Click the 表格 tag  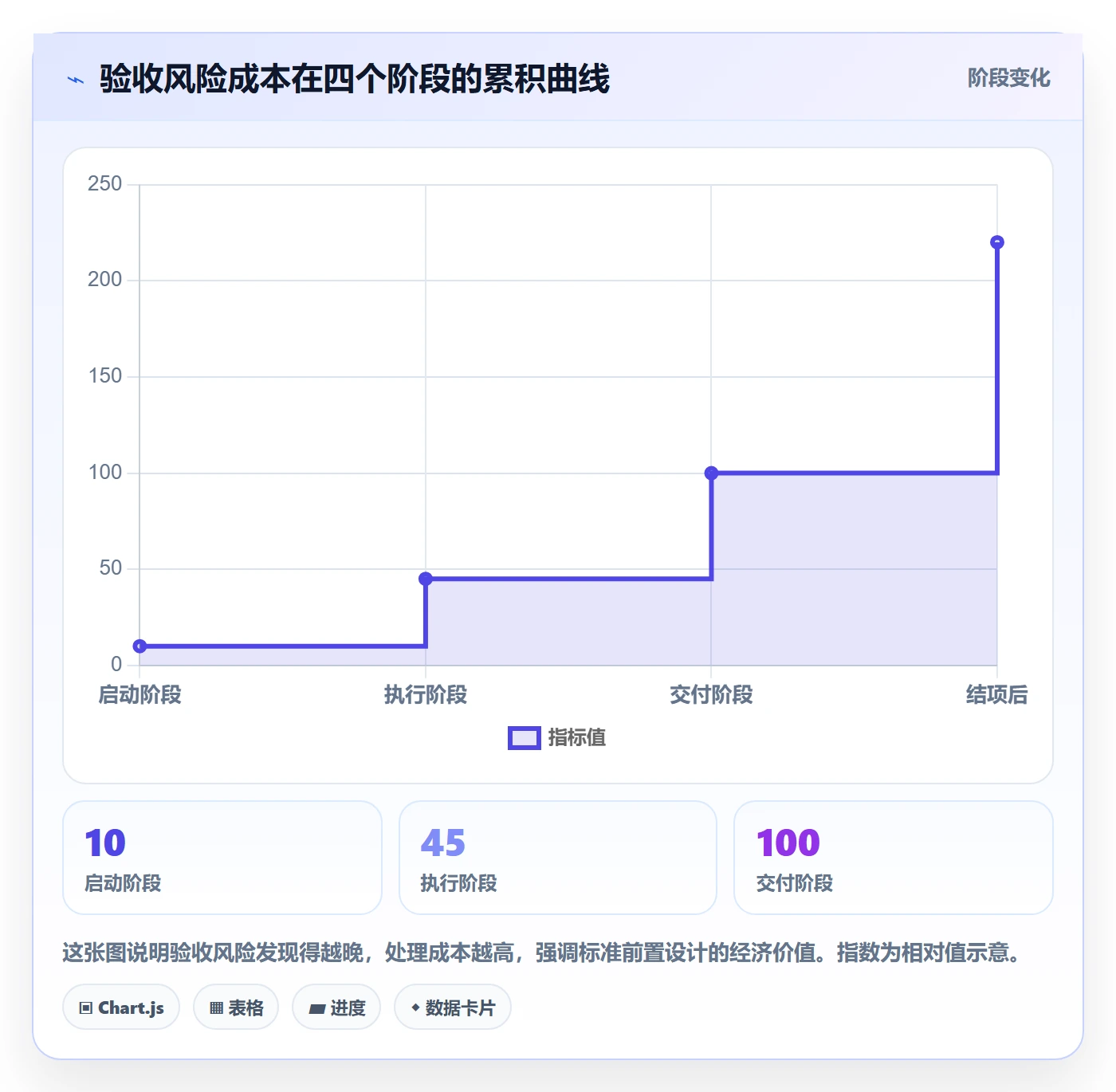(x=236, y=1008)
